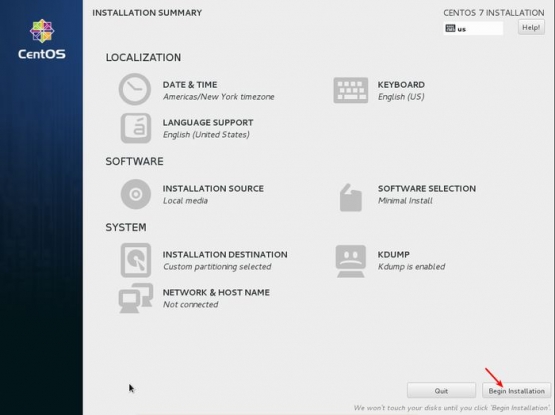
Task: Open the Date & Time clock icon
Action: pyautogui.click(x=135, y=89)
